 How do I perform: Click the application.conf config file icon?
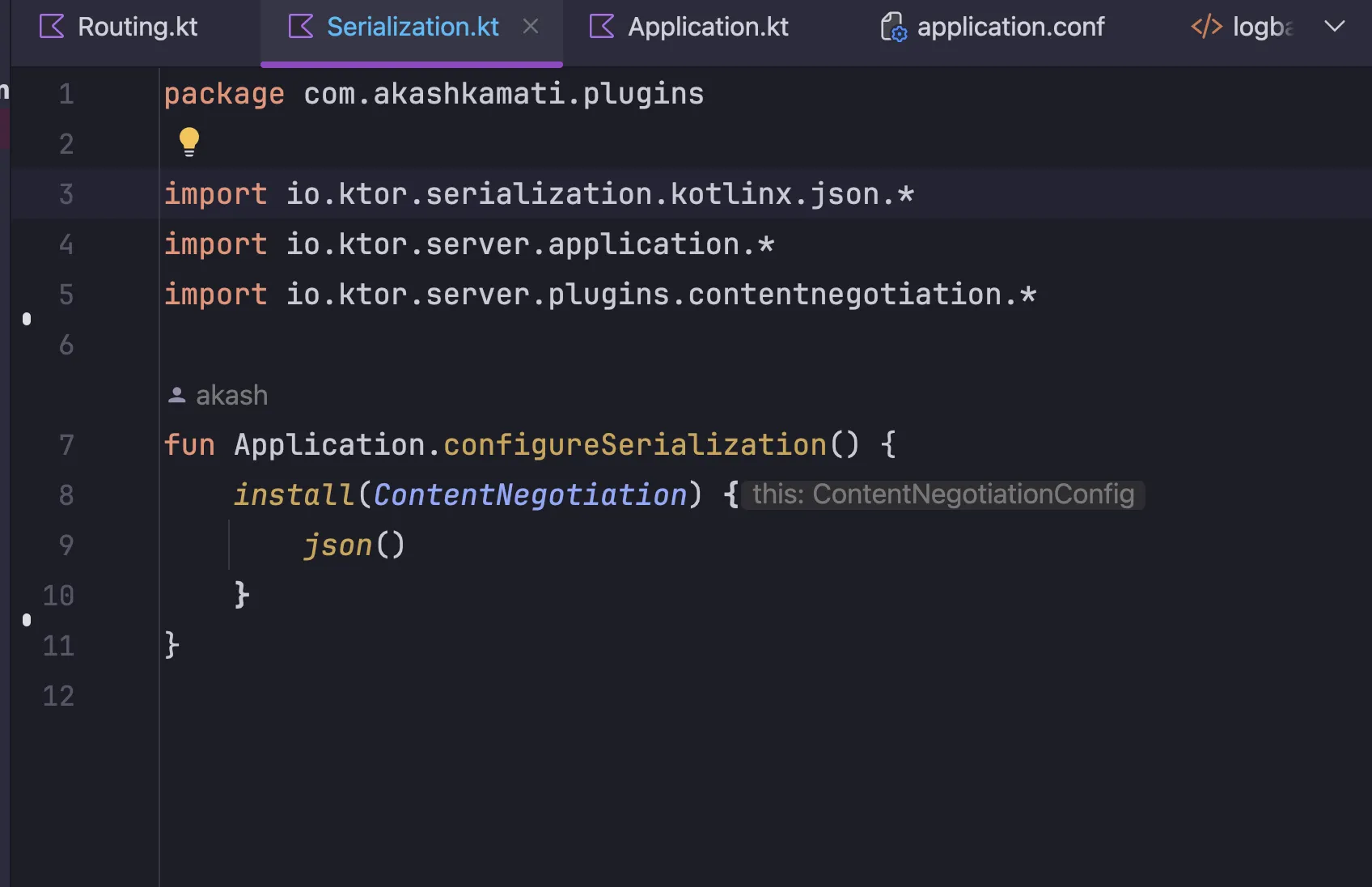coord(893,27)
